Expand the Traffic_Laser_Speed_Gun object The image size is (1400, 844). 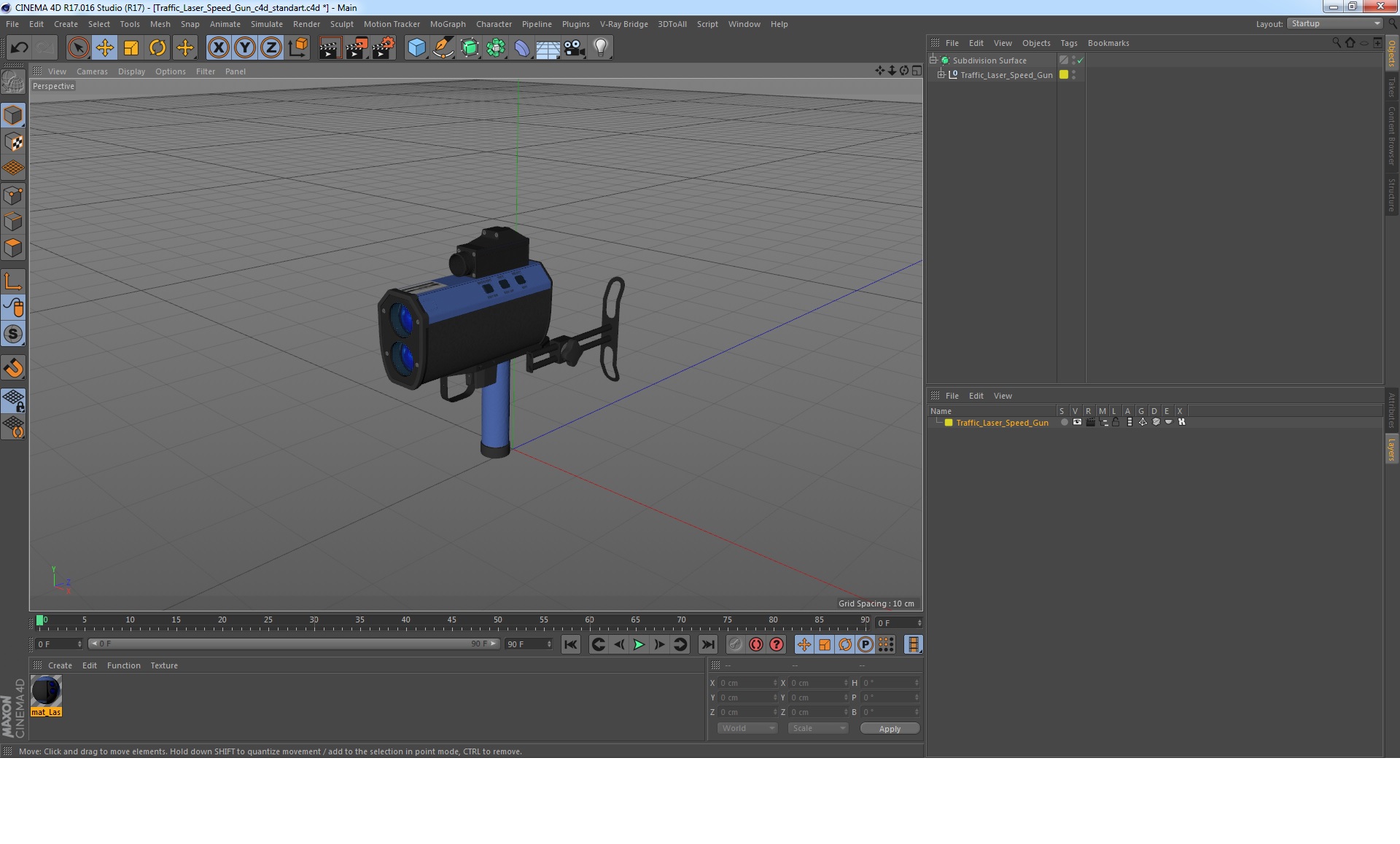click(x=941, y=74)
